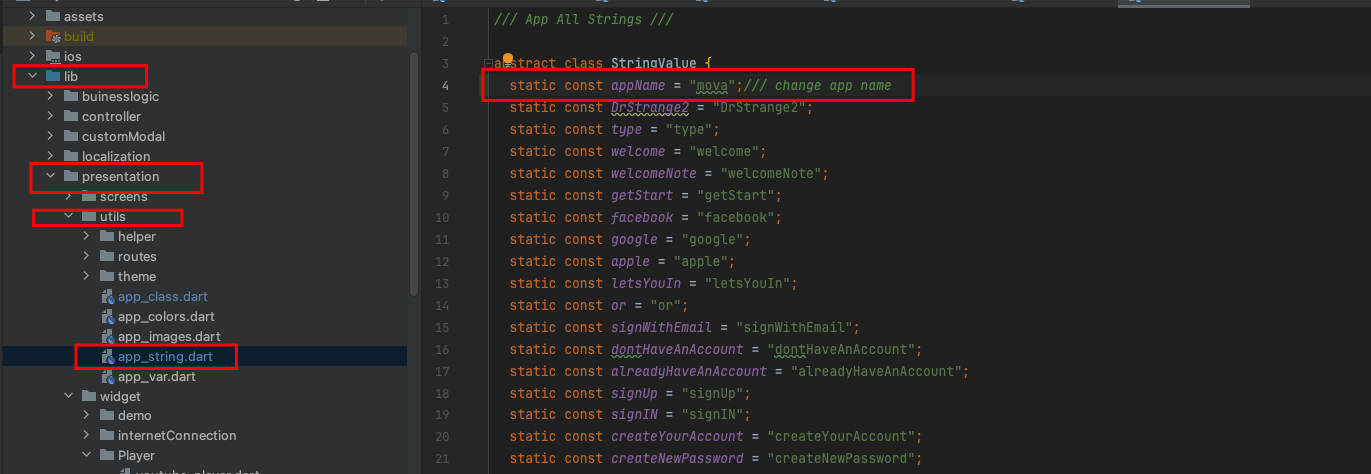Expand the helper folder
Image resolution: width=1371 pixels, height=474 pixels.
[87, 237]
